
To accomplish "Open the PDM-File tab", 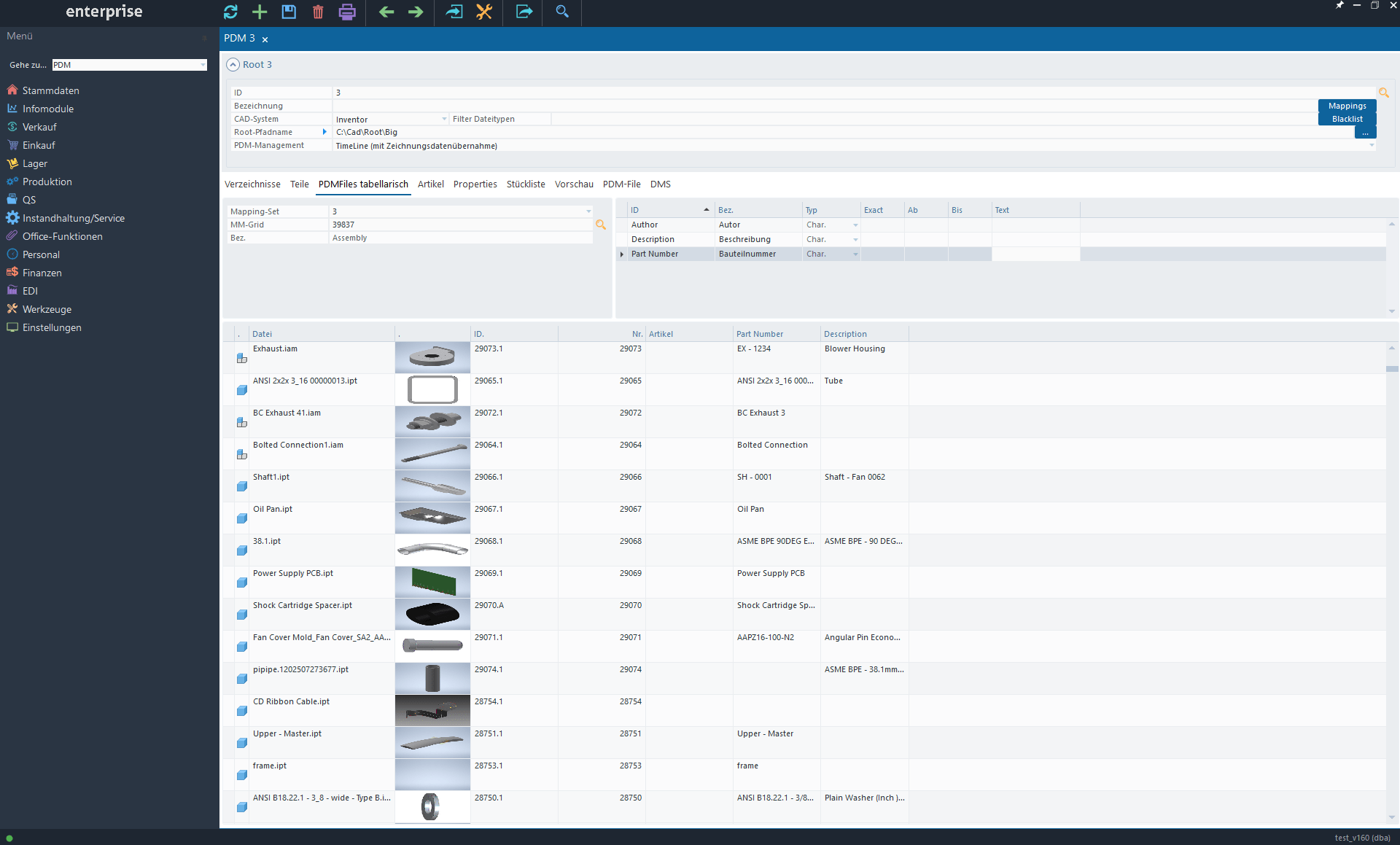I will pyautogui.click(x=621, y=184).
